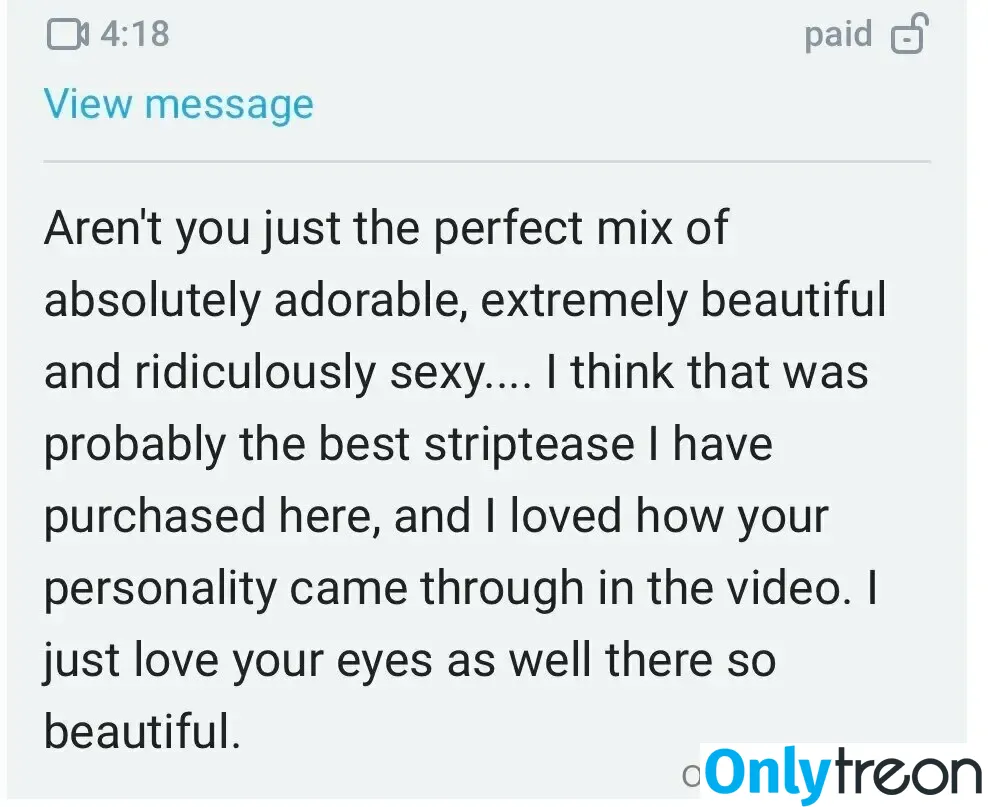Screen dimensions: 988x807
Task: Click the blue "Only" part of the logo
Action: tap(765, 774)
